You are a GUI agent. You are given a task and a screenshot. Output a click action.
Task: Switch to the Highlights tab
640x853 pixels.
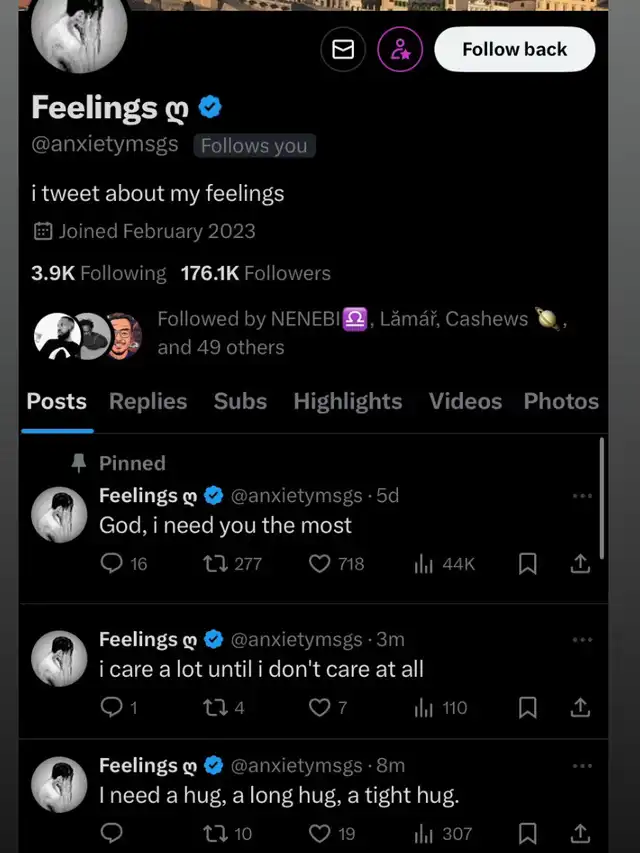(x=347, y=401)
